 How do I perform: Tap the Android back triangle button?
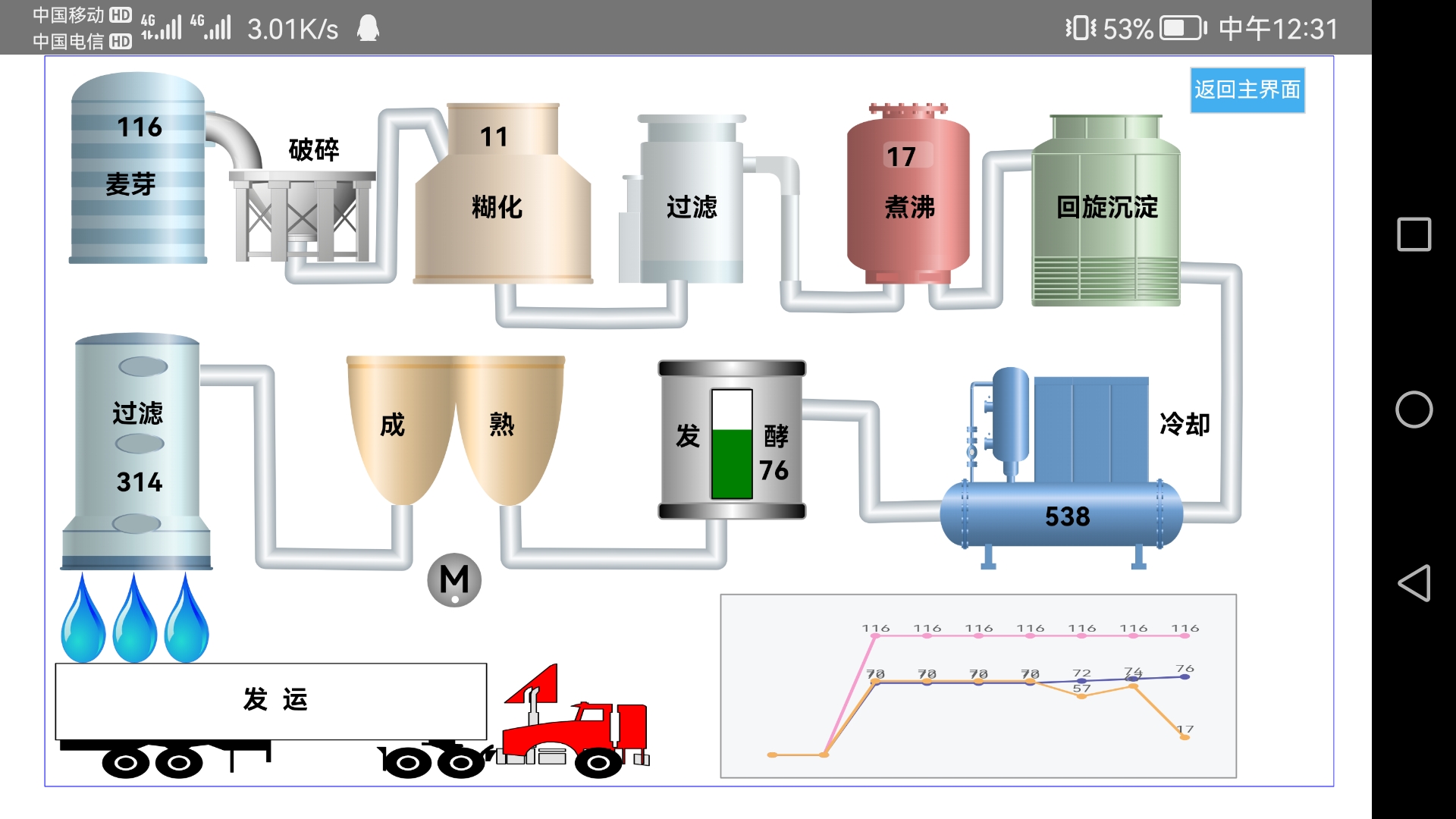click(x=1414, y=583)
